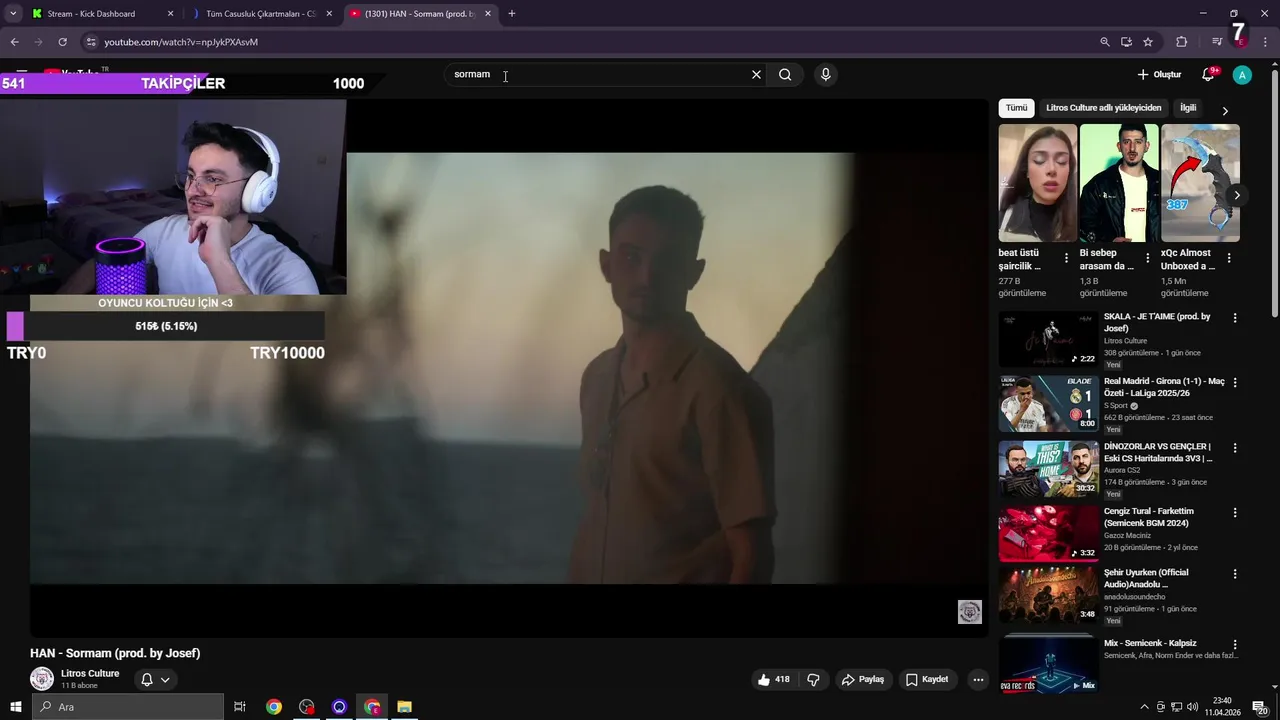Open options for Şehir Uyurken video
The height and width of the screenshot is (720, 1280).
[x=1235, y=574]
